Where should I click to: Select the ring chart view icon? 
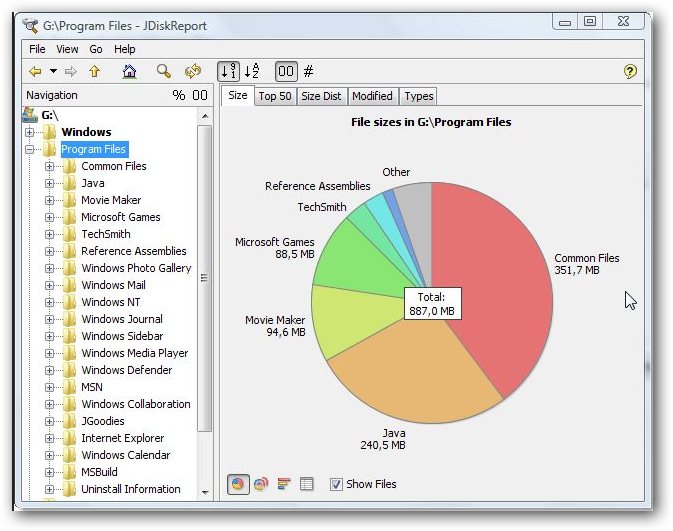click(261, 484)
